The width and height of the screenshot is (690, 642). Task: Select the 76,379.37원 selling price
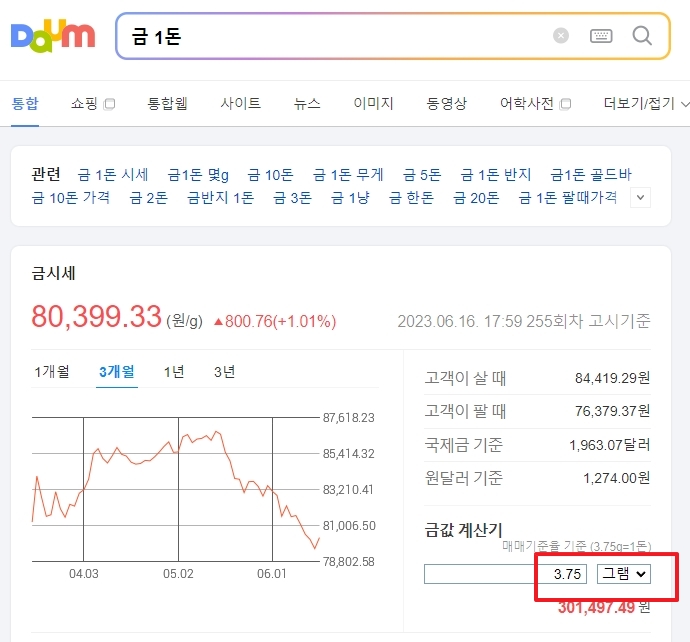[x=612, y=411]
